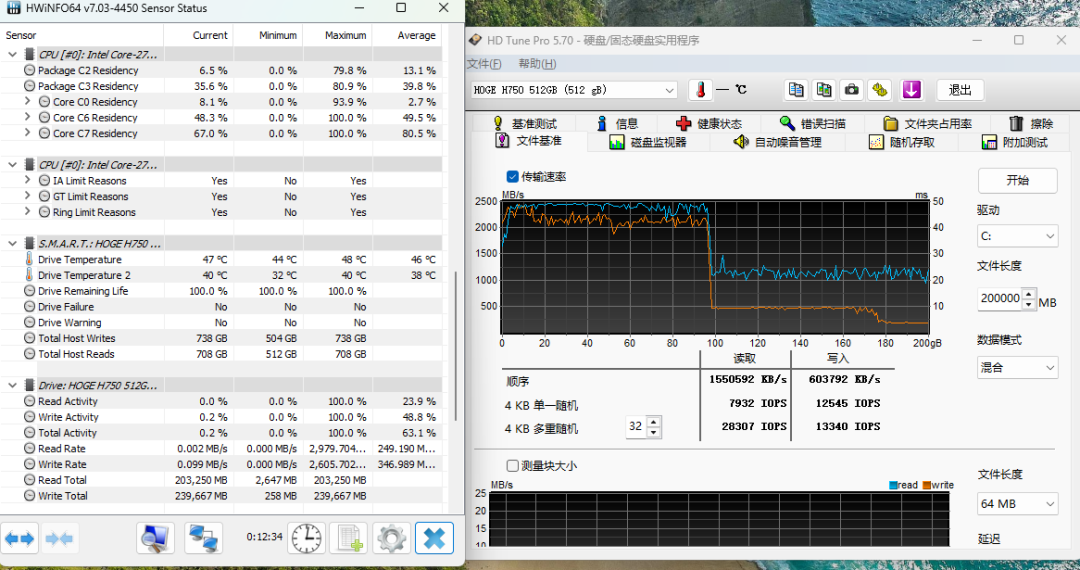The width and height of the screenshot is (1080, 570).
Task: Enable 测量块大小 checkbox
Action: [x=512, y=466]
